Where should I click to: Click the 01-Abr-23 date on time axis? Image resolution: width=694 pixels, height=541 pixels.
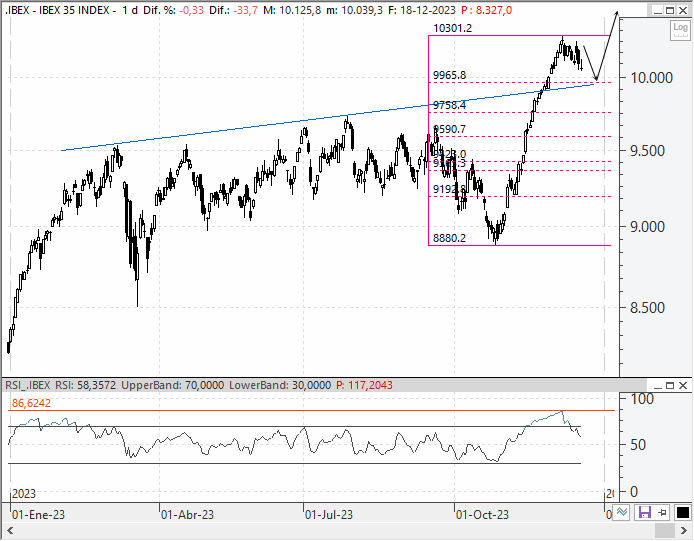pos(187,515)
